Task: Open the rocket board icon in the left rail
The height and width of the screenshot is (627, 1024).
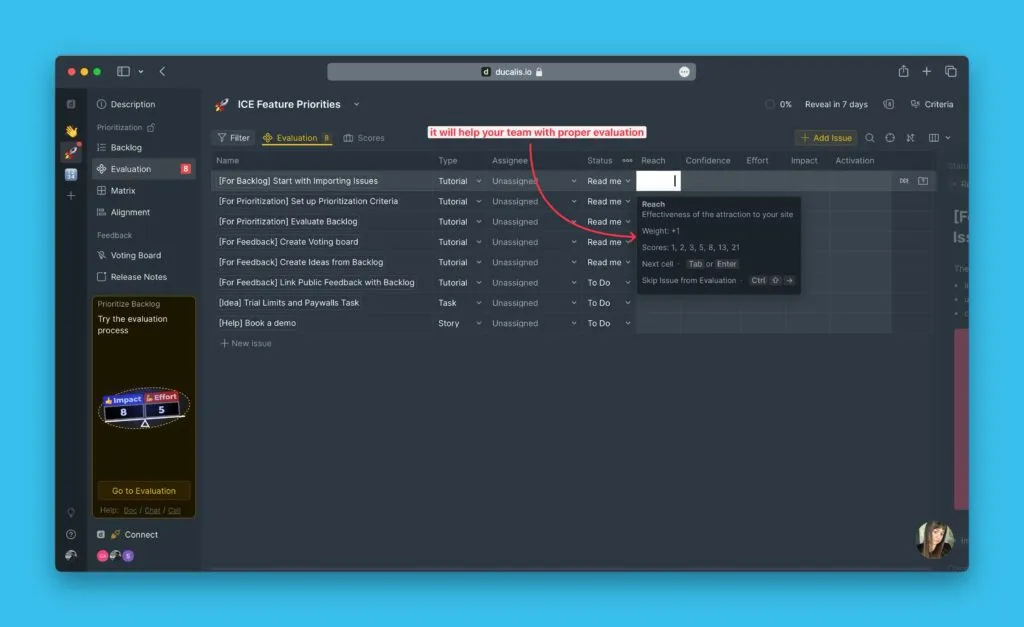Action: 71,152
